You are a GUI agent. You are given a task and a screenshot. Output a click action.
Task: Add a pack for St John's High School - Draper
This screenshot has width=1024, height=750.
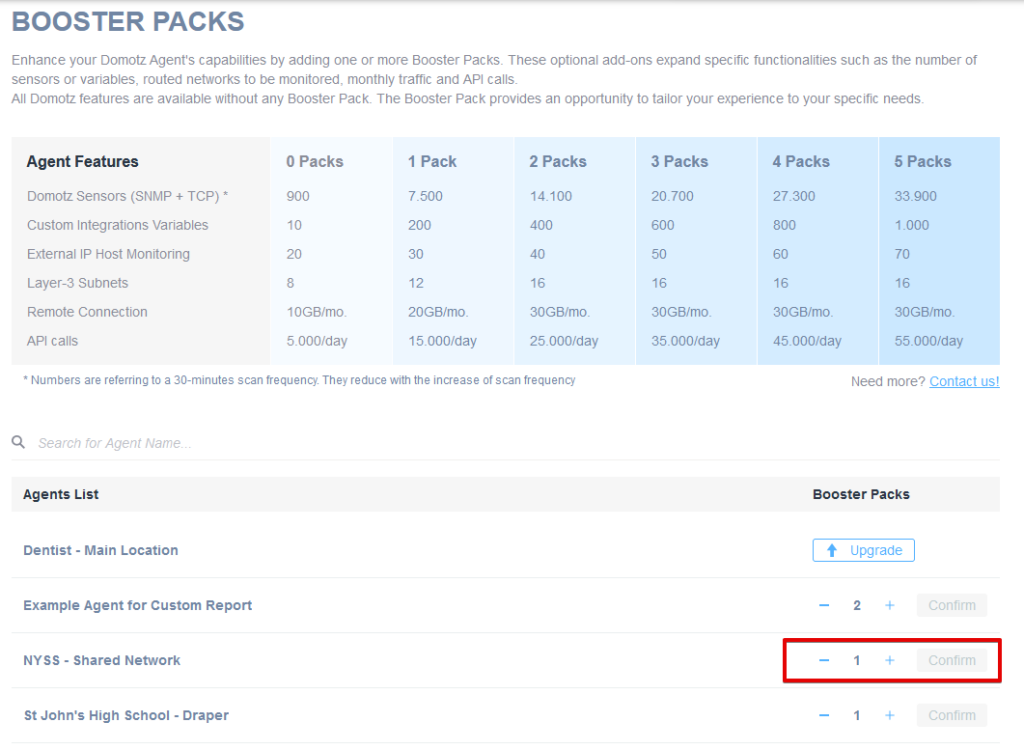[889, 715]
